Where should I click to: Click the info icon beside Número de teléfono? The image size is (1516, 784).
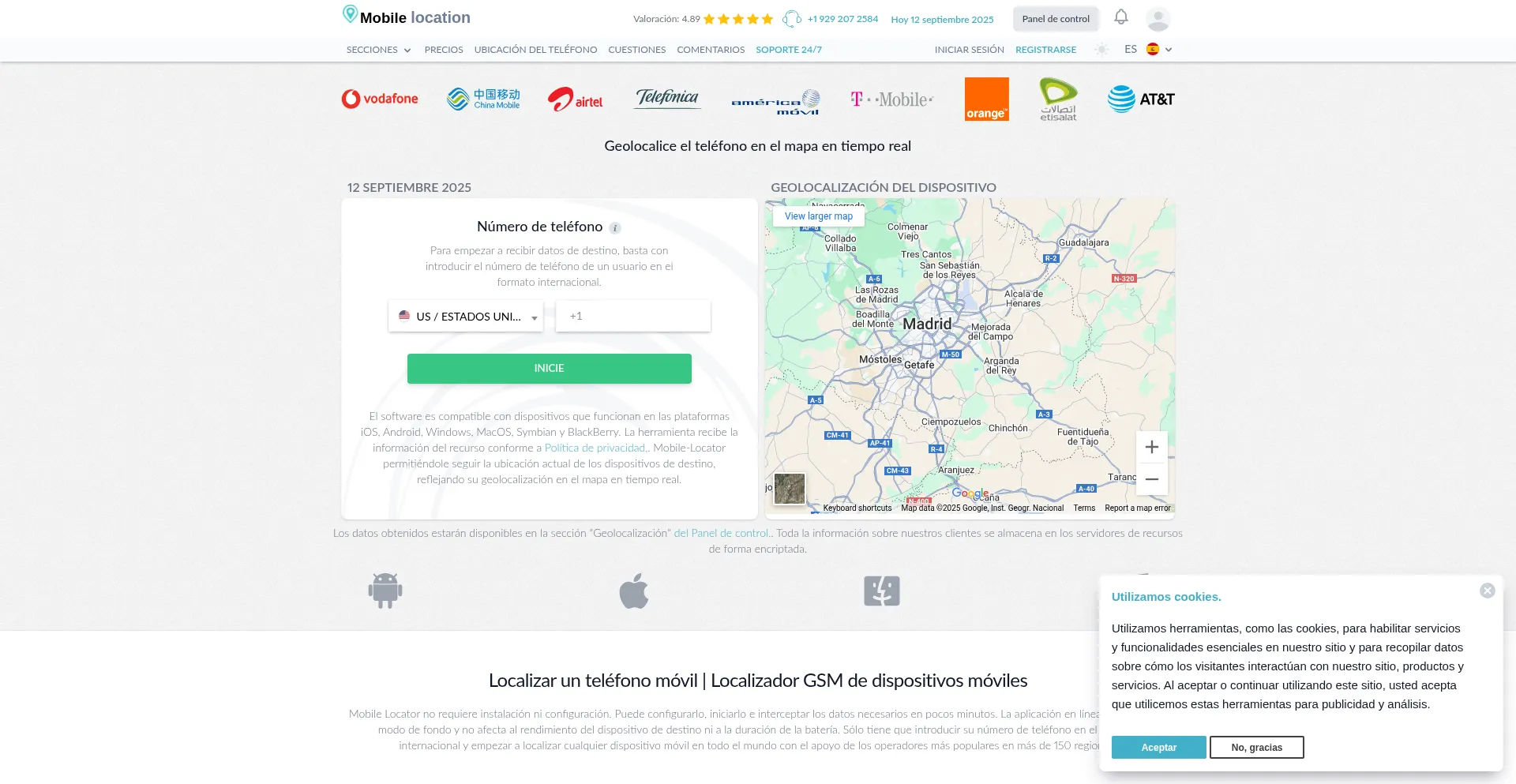[x=615, y=228]
